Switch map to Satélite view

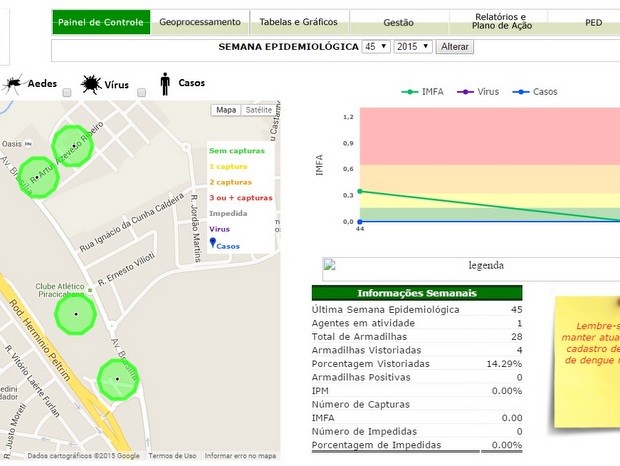point(258,111)
